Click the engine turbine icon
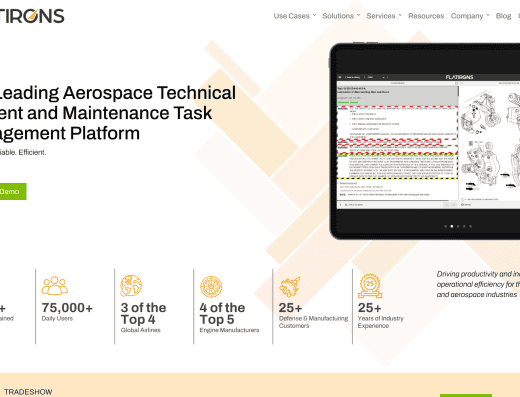Screen dimensions: 520x397 (x=211, y=287)
